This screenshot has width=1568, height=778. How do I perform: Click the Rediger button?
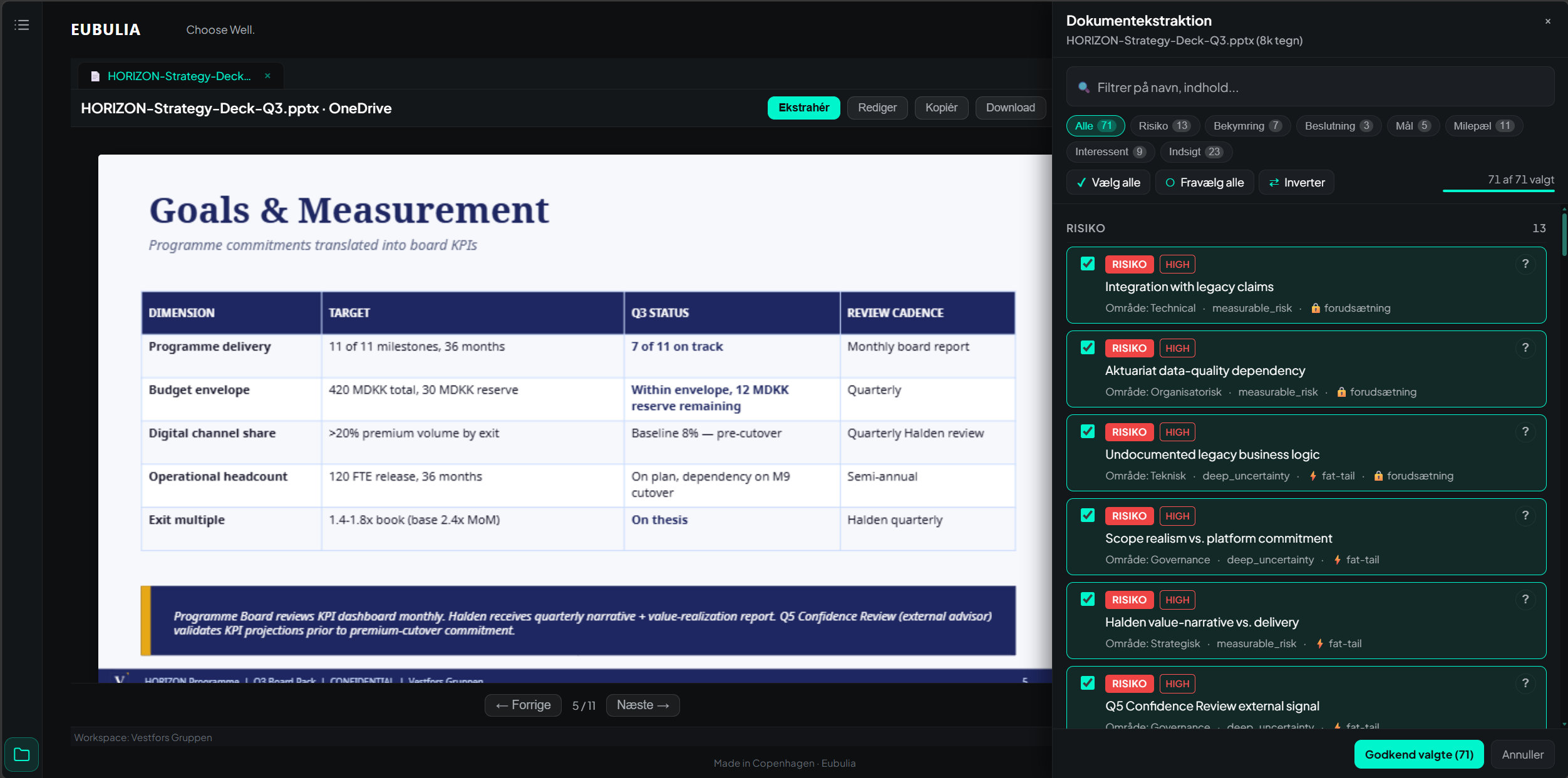(x=877, y=108)
